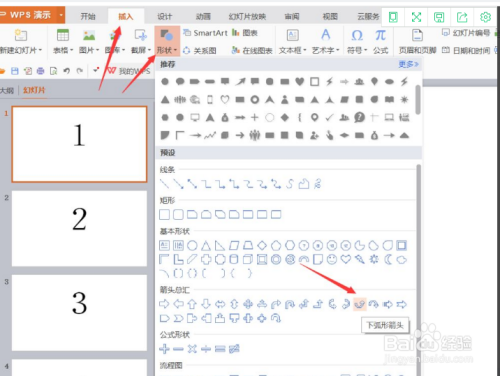This screenshot has height=376, width=500.
Task: Open the 形状 shapes dropdown in ribbon
Action: 167,41
